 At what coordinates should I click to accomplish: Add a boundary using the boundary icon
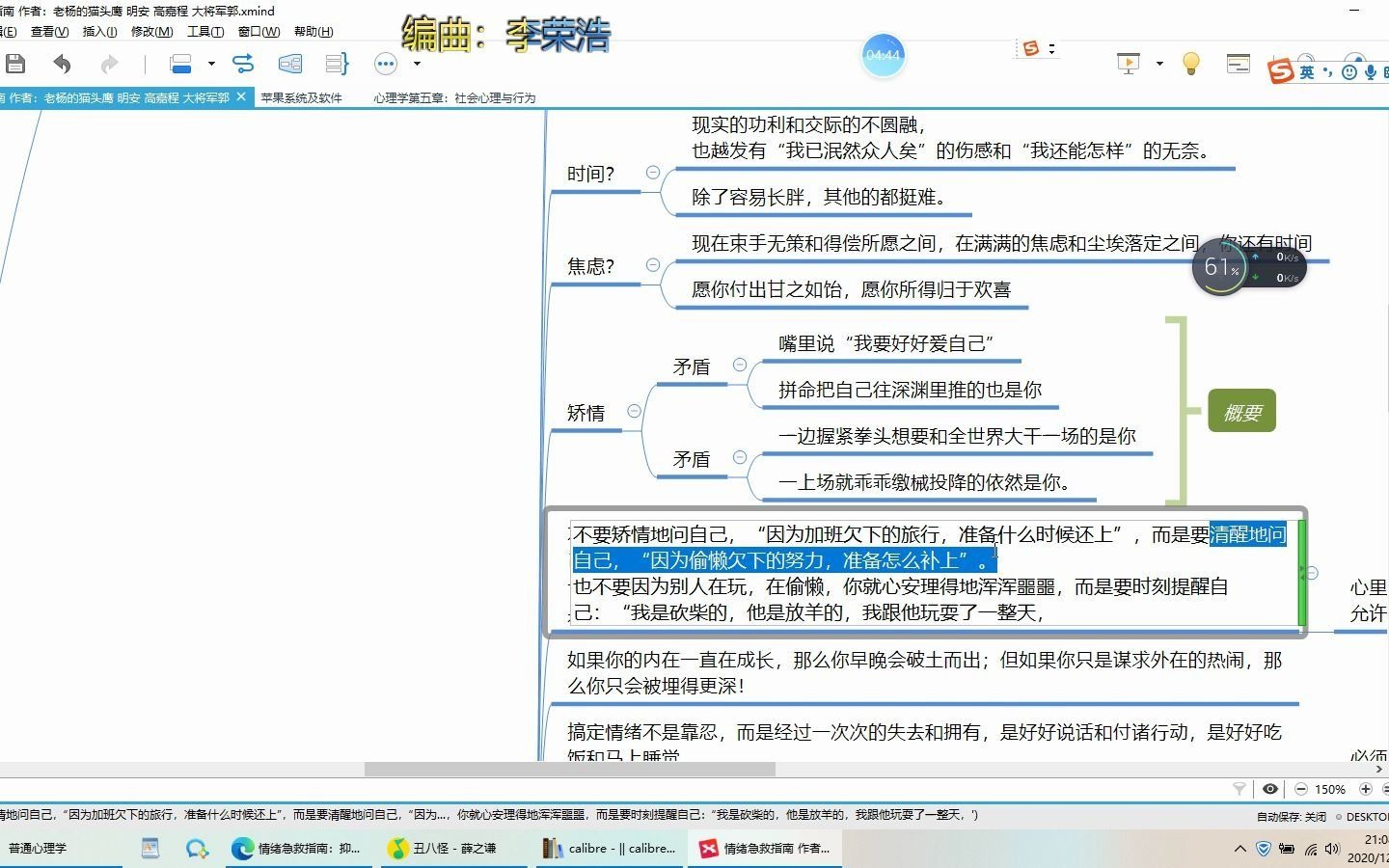(289, 64)
